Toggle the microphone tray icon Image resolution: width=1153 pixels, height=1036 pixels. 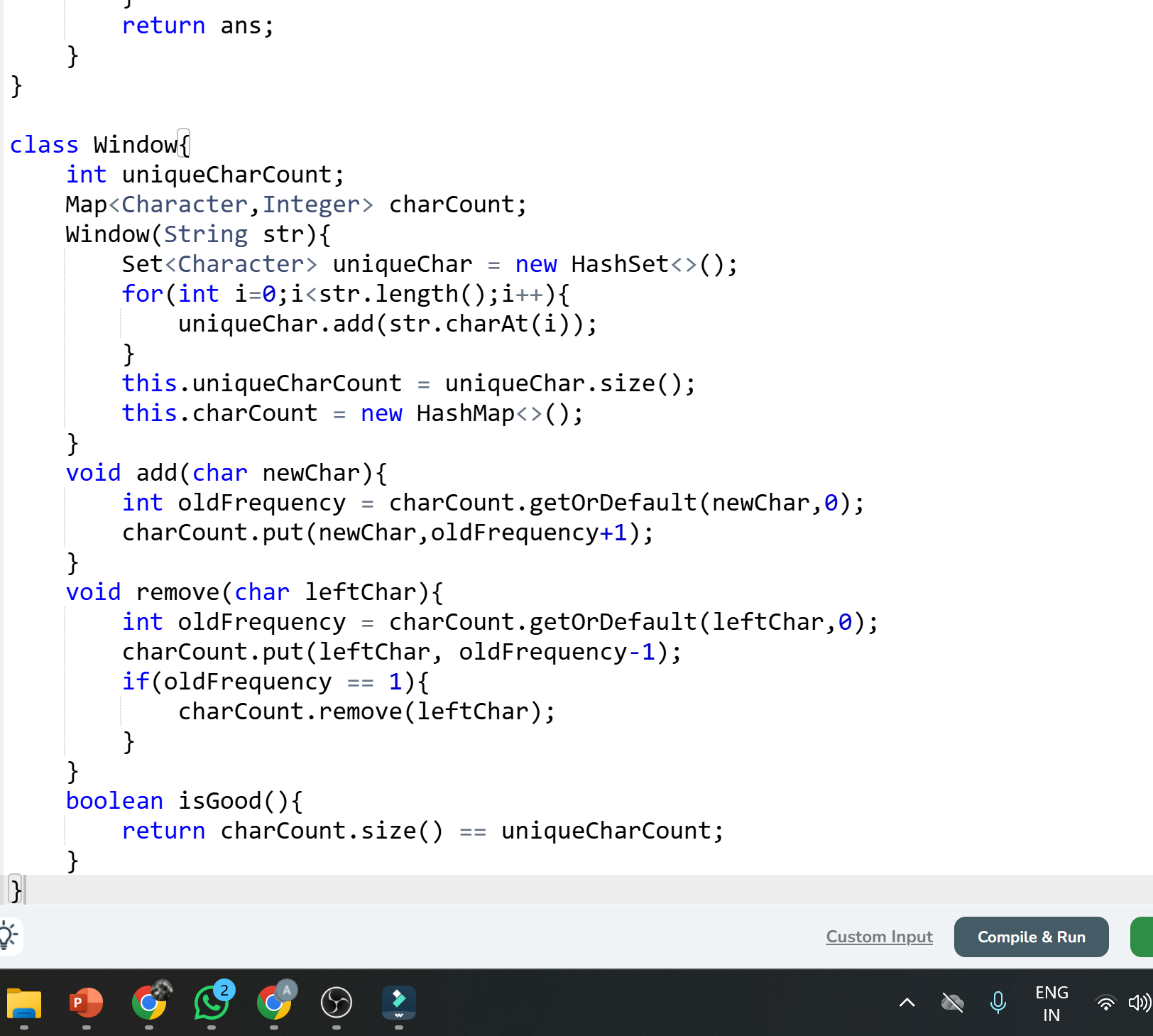[x=998, y=1003]
